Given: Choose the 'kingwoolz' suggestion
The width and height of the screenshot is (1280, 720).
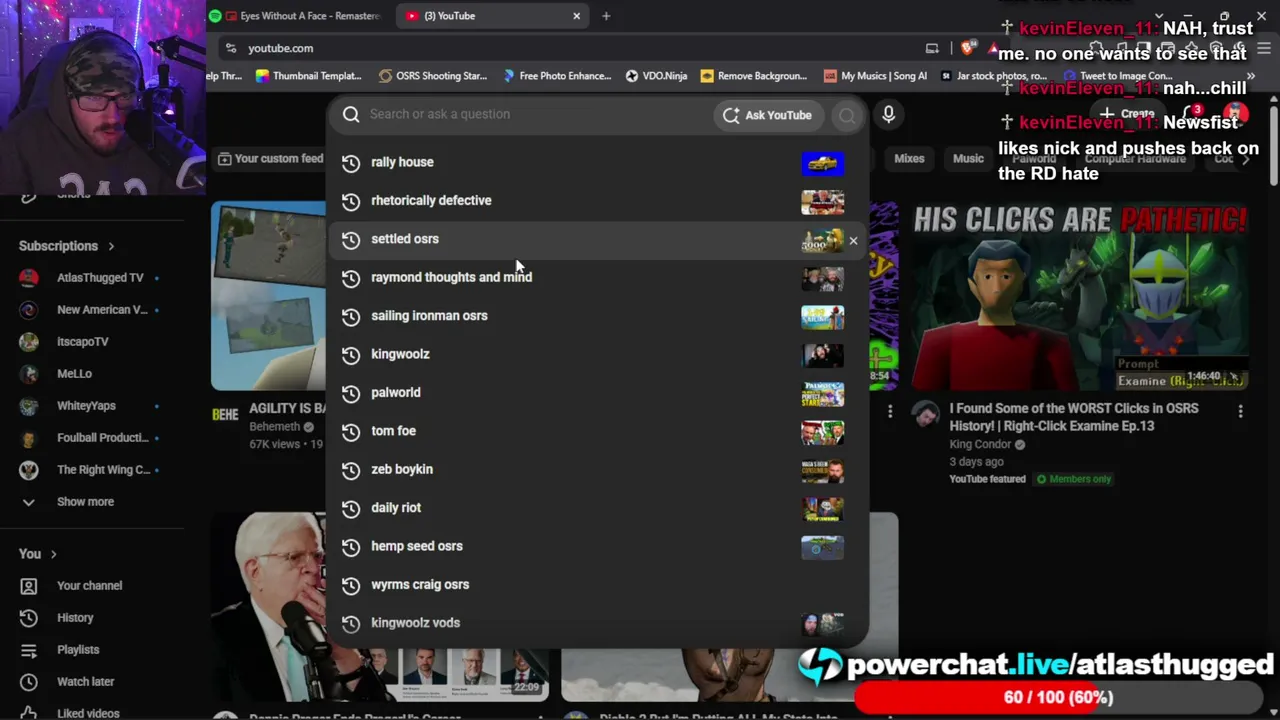Looking at the screenshot, I should point(597,355).
